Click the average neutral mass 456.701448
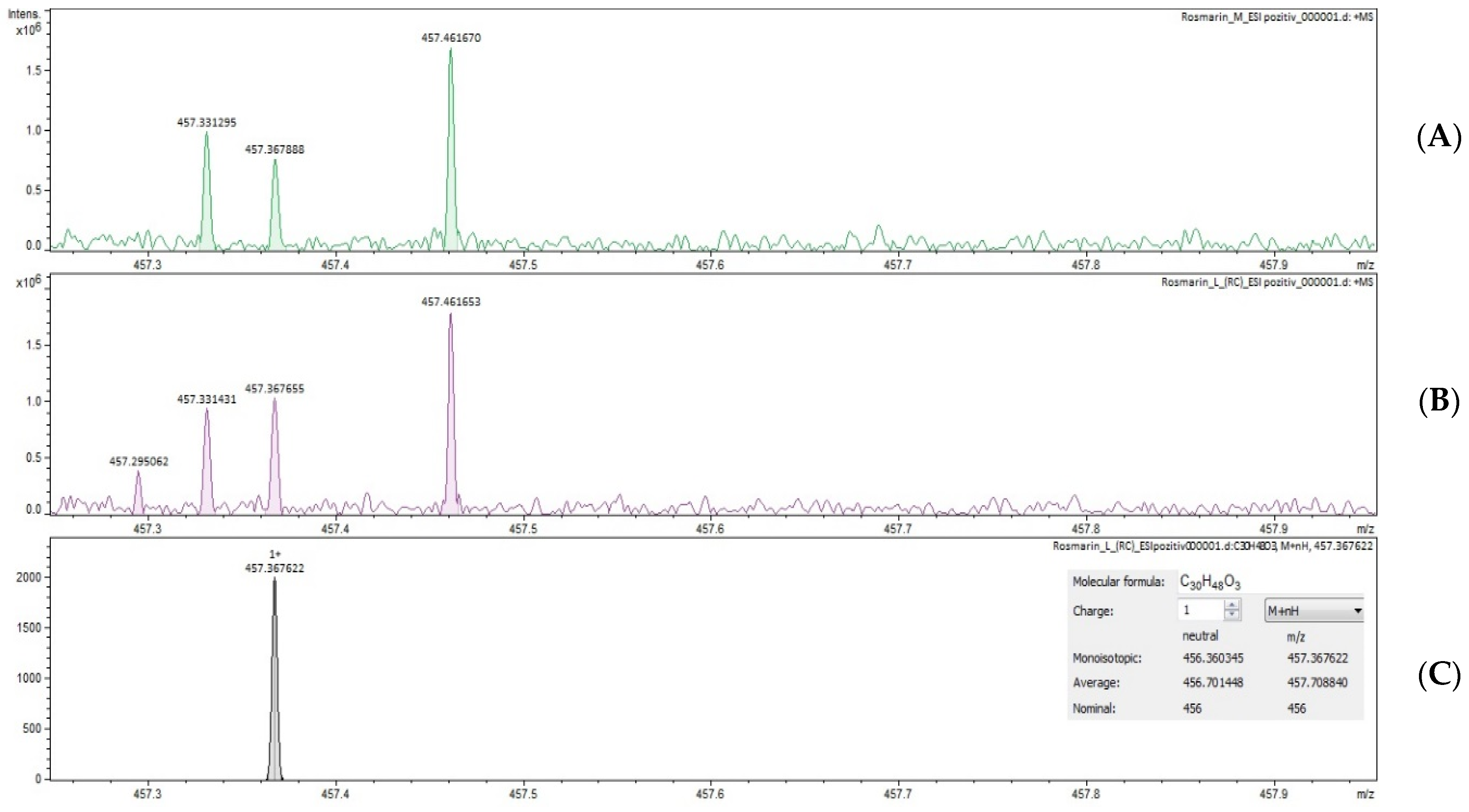 (1213, 683)
